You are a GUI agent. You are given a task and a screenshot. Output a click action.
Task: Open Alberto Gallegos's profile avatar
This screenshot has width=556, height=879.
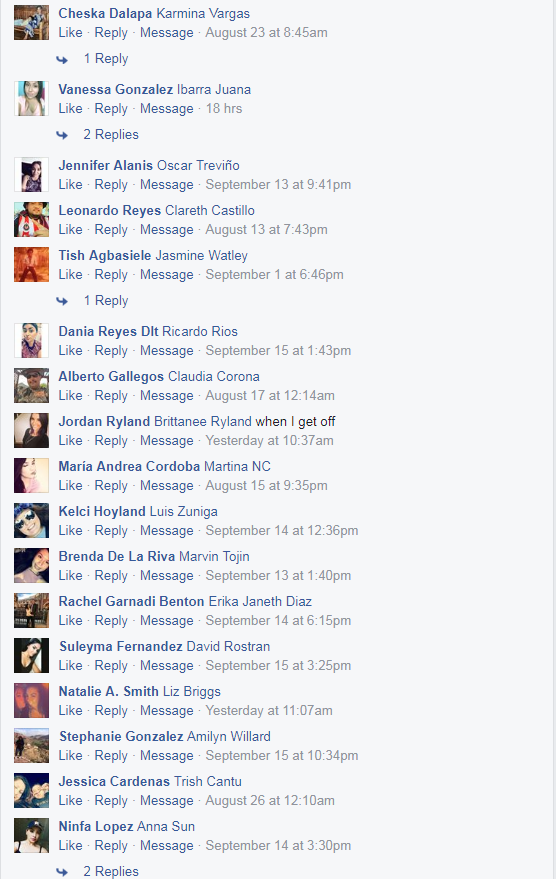point(31,386)
